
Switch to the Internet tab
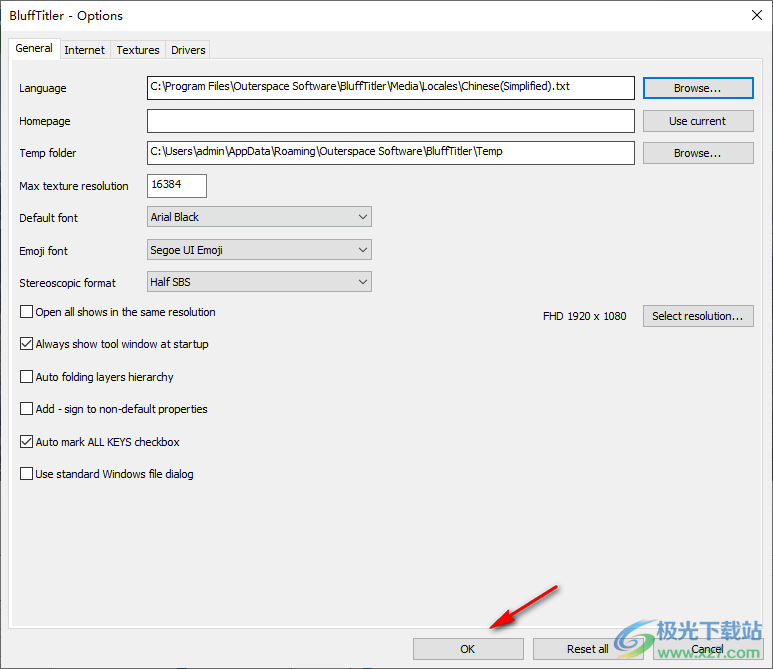pos(84,50)
